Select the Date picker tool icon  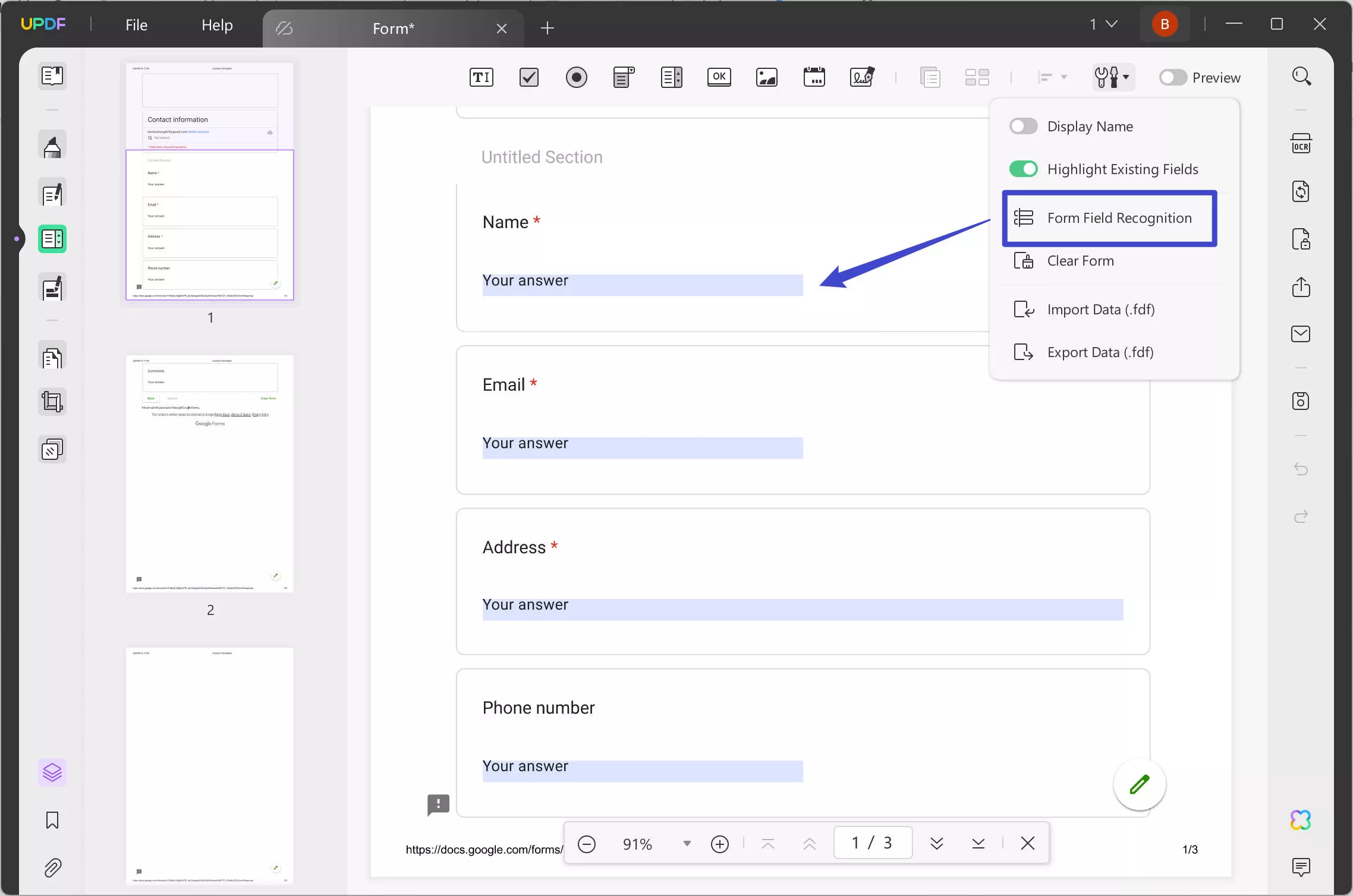pos(814,77)
